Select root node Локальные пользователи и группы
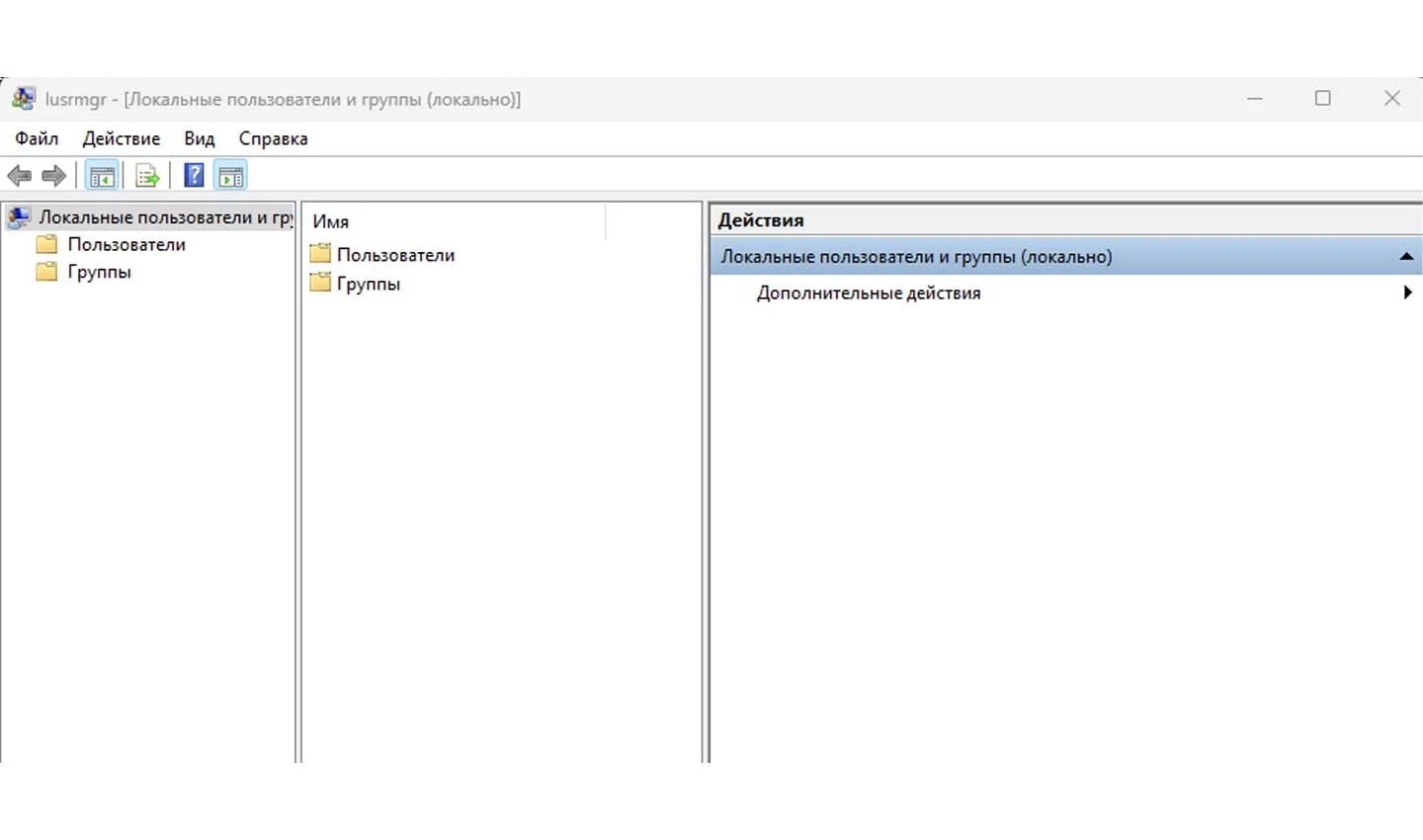 point(166,217)
